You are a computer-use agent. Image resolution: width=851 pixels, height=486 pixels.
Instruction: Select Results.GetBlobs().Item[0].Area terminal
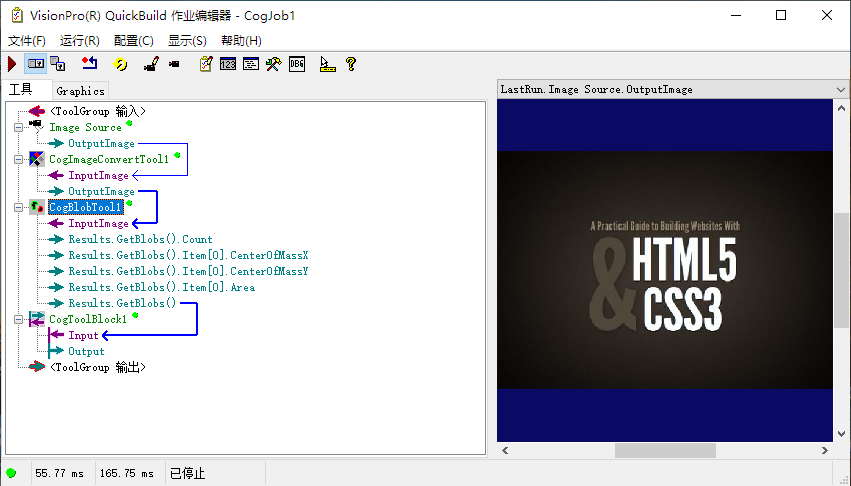161,287
